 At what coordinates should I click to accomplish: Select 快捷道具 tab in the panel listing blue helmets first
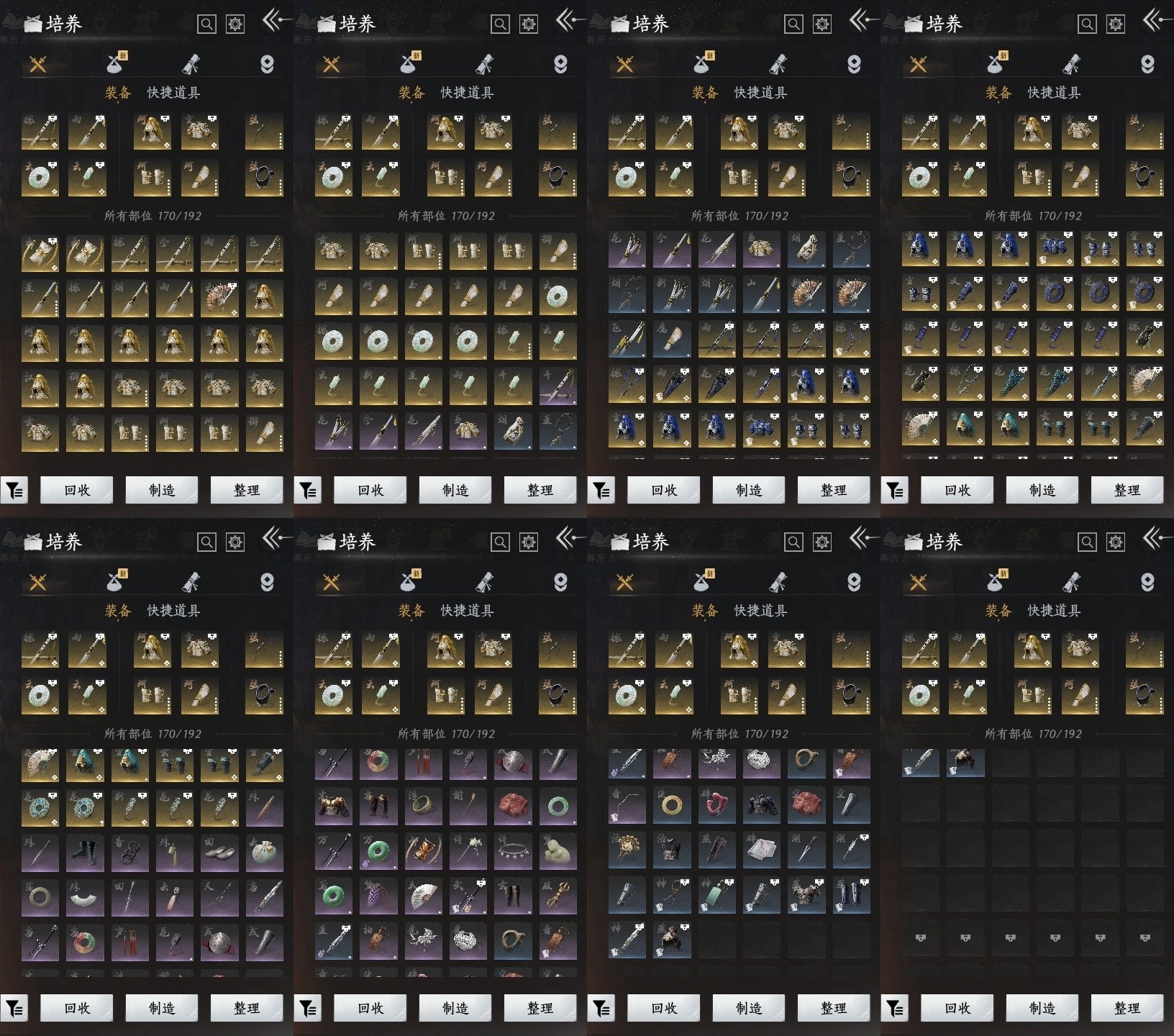click(x=1054, y=92)
